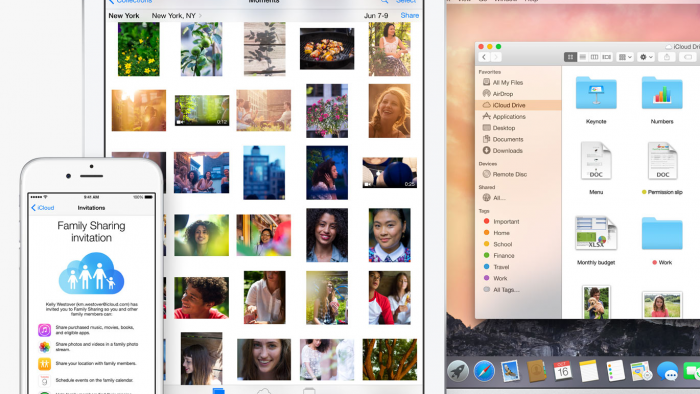Switch Finder to list view
The image size is (700, 394).
[x=582, y=57]
